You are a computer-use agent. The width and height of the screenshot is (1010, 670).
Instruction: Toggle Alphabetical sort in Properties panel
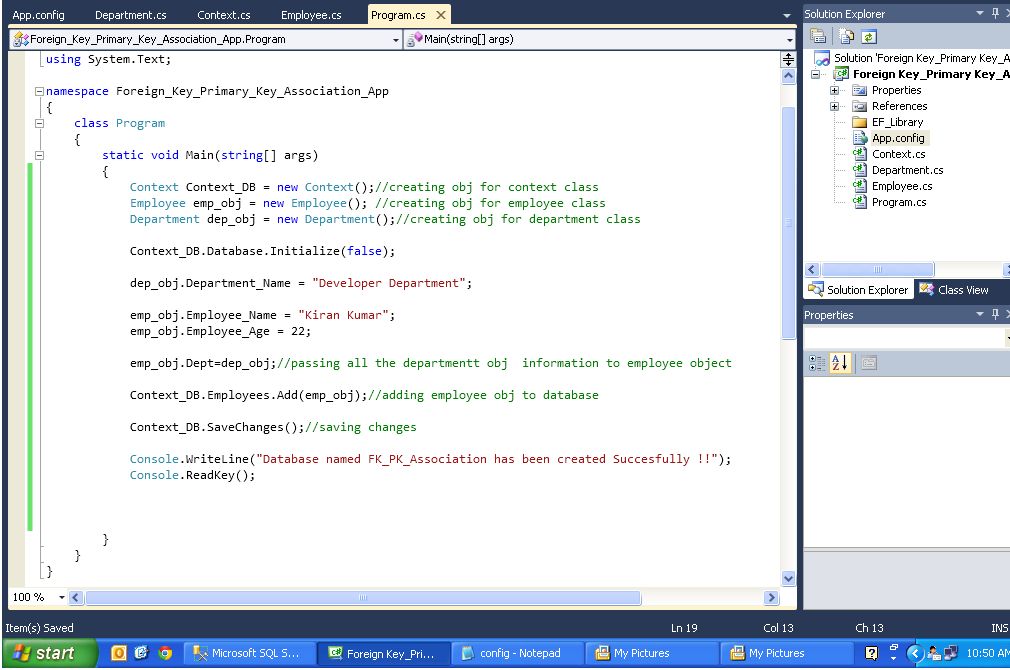[x=840, y=363]
